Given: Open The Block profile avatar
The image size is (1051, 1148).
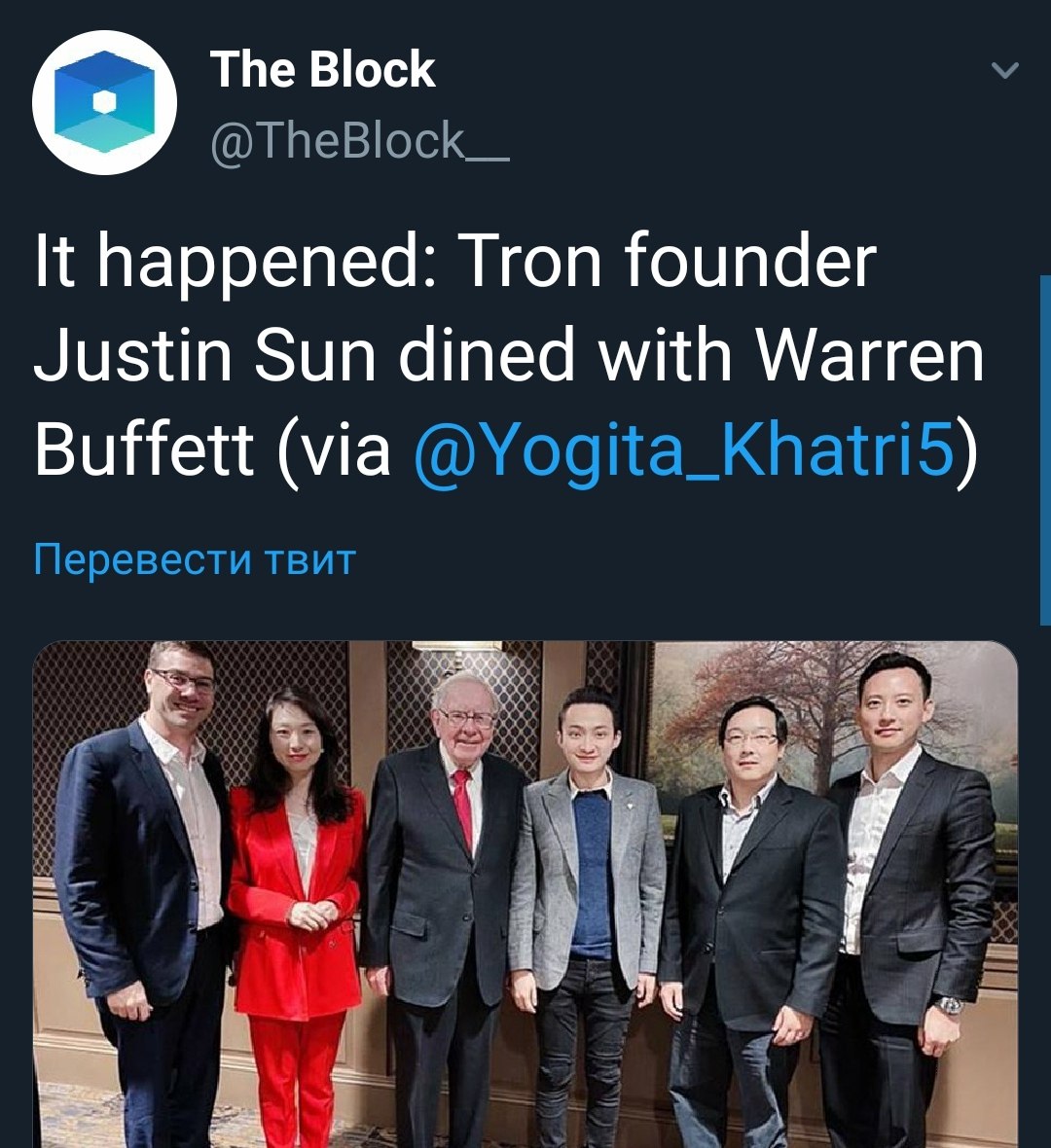Looking at the screenshot, I should (x=105, y=102).
